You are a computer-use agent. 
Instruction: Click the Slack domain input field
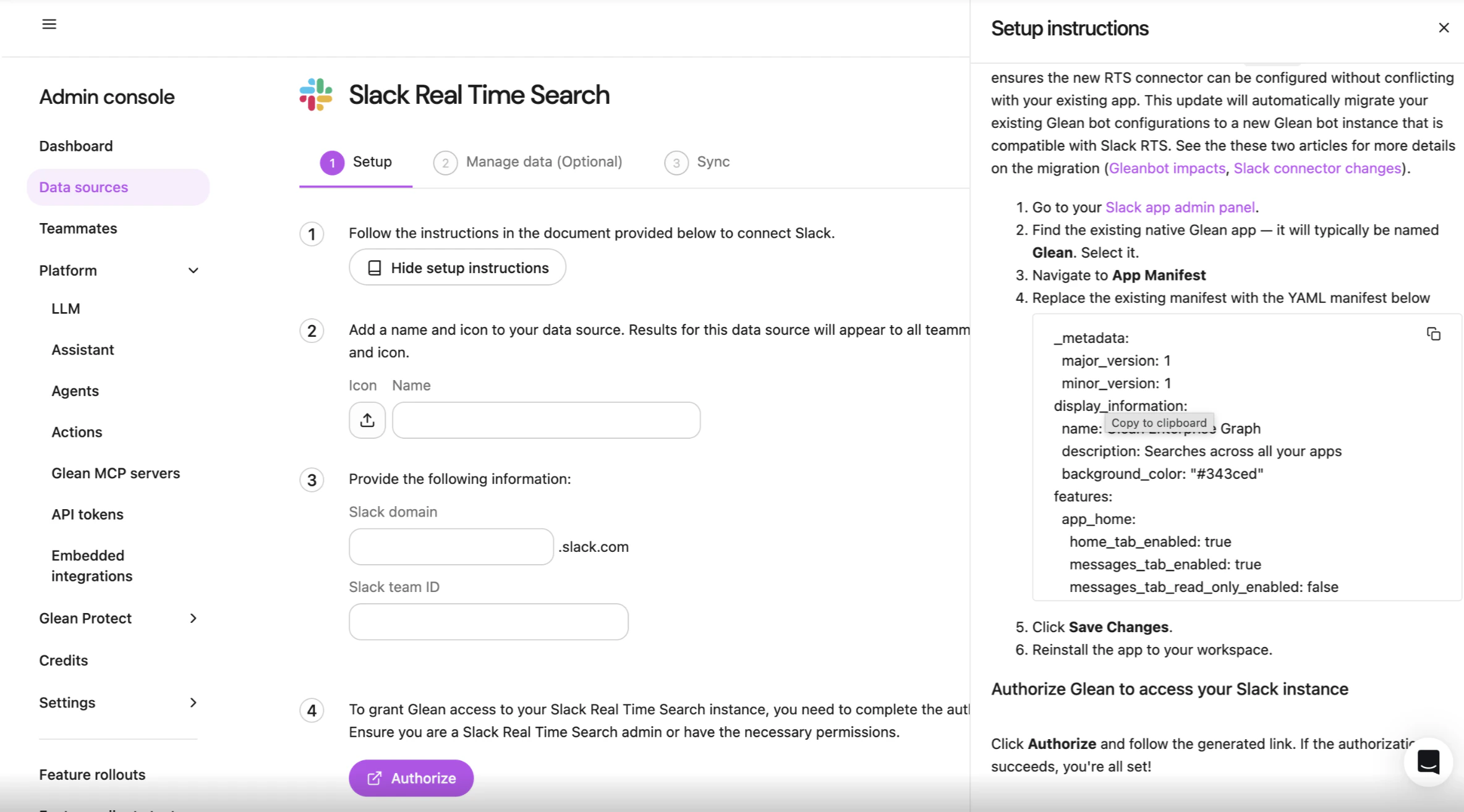[450, 546]
